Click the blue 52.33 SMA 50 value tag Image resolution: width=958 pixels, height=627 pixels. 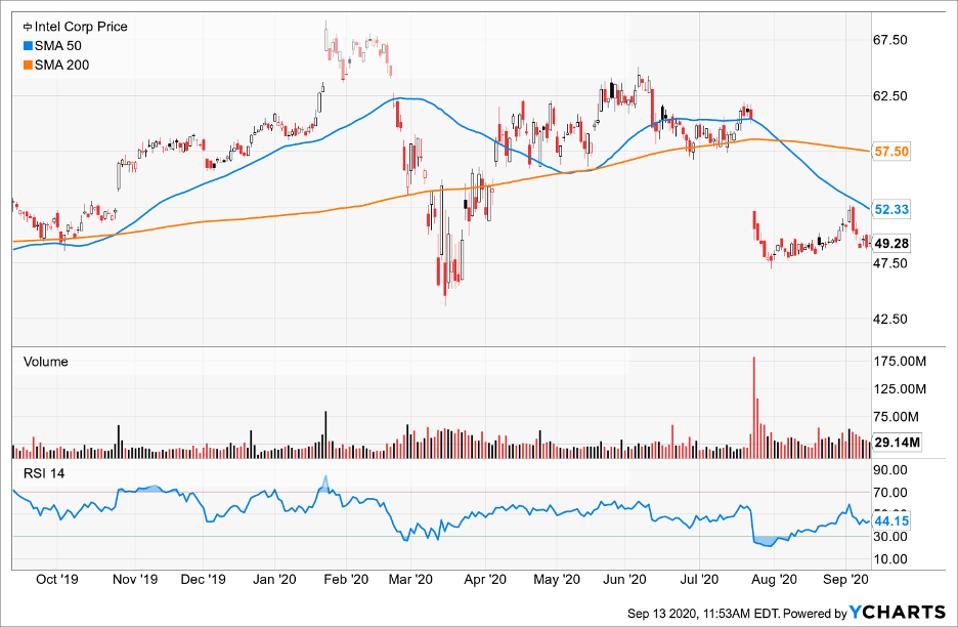point(890,209)
